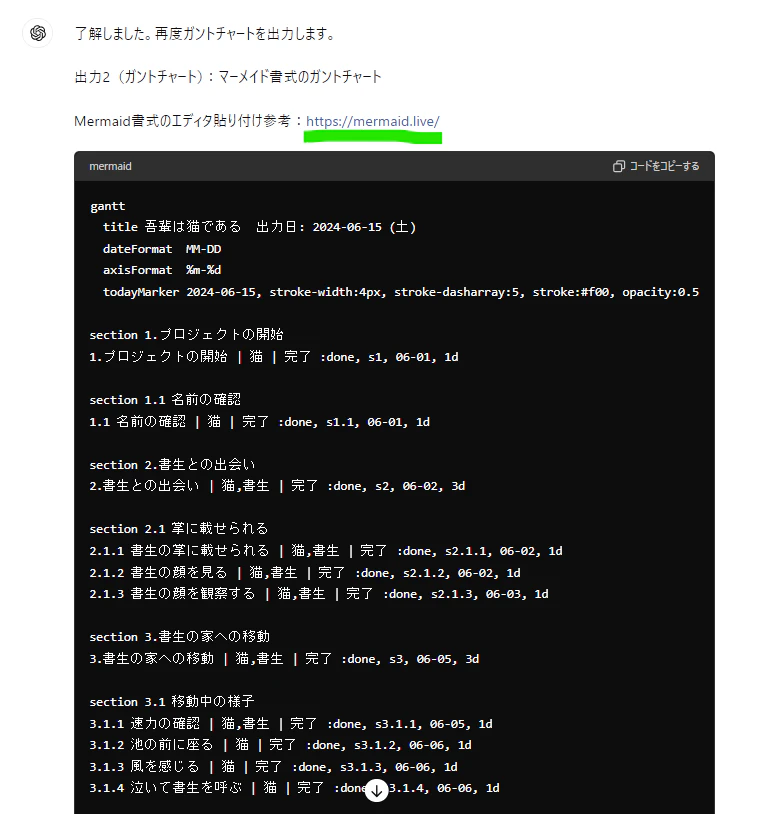The width and height of the screenshot is (779, 814).
Task: Click the copy code clipboard icon
Action: click(x=619, y=166)
